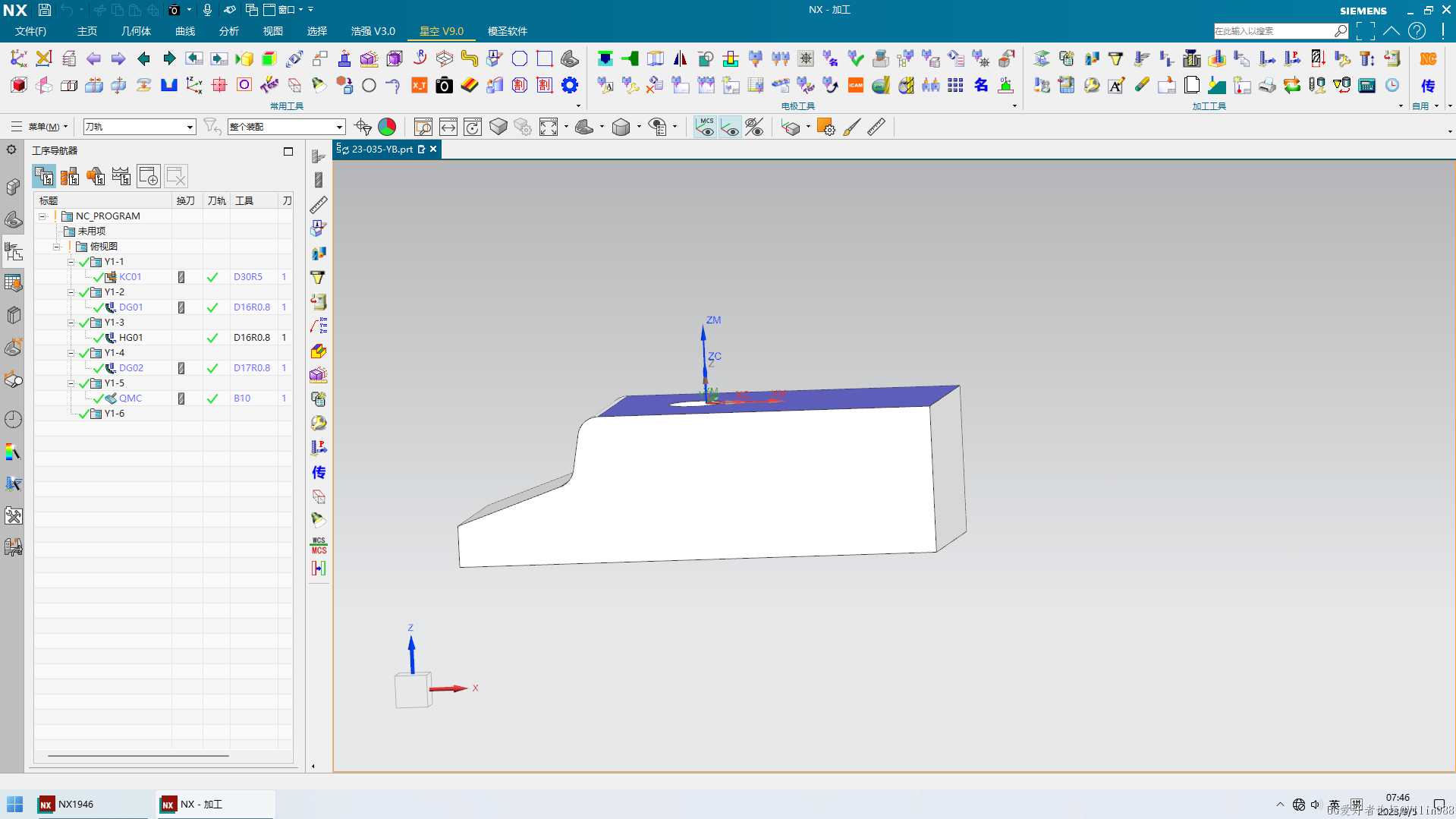Collapse the NC_PROGRAM tree node
The height and width of the screenshot is (819, 1456).
tap(42, 216)
